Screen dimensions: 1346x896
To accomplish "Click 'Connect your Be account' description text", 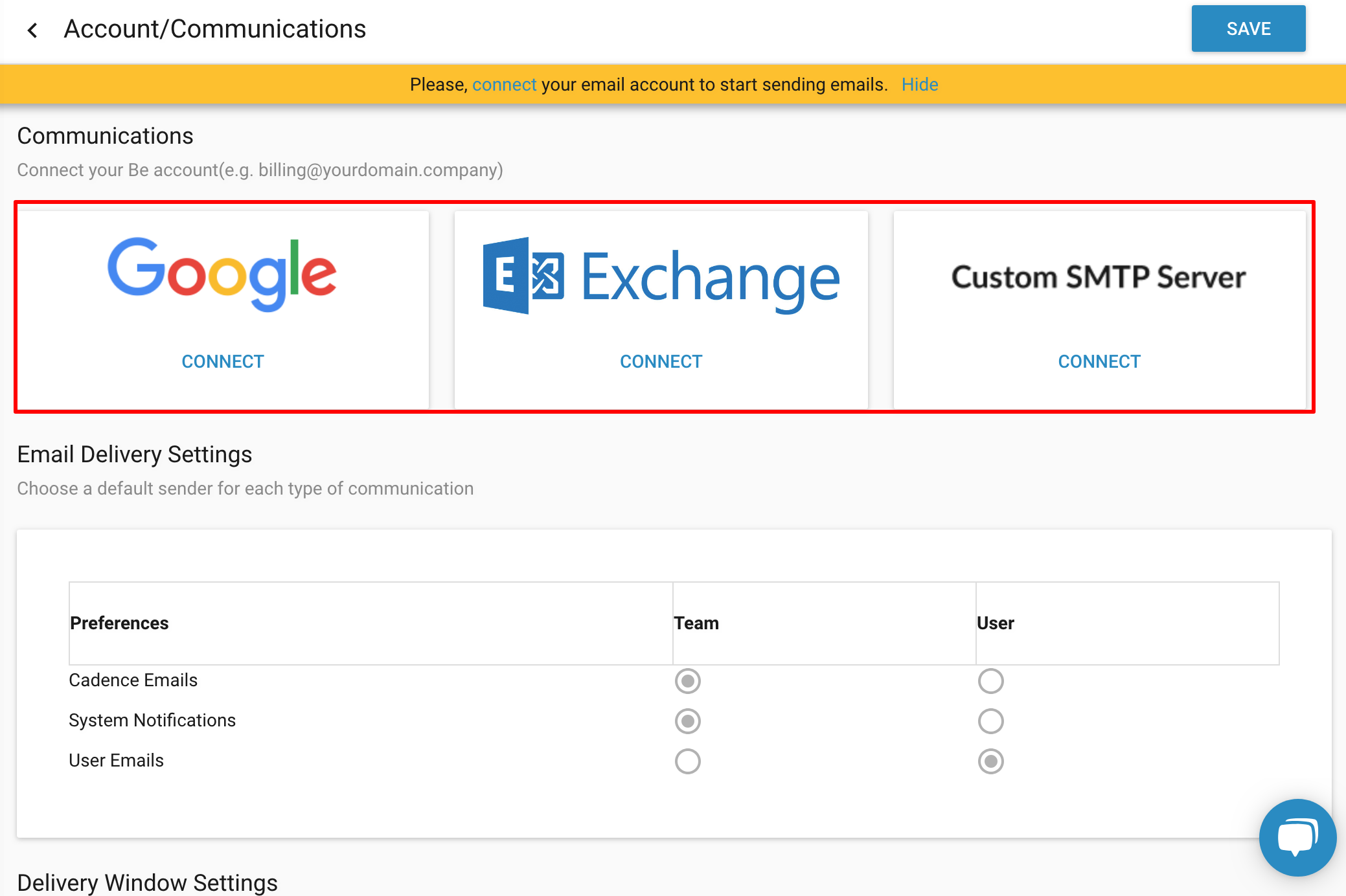I will (260, 170).
